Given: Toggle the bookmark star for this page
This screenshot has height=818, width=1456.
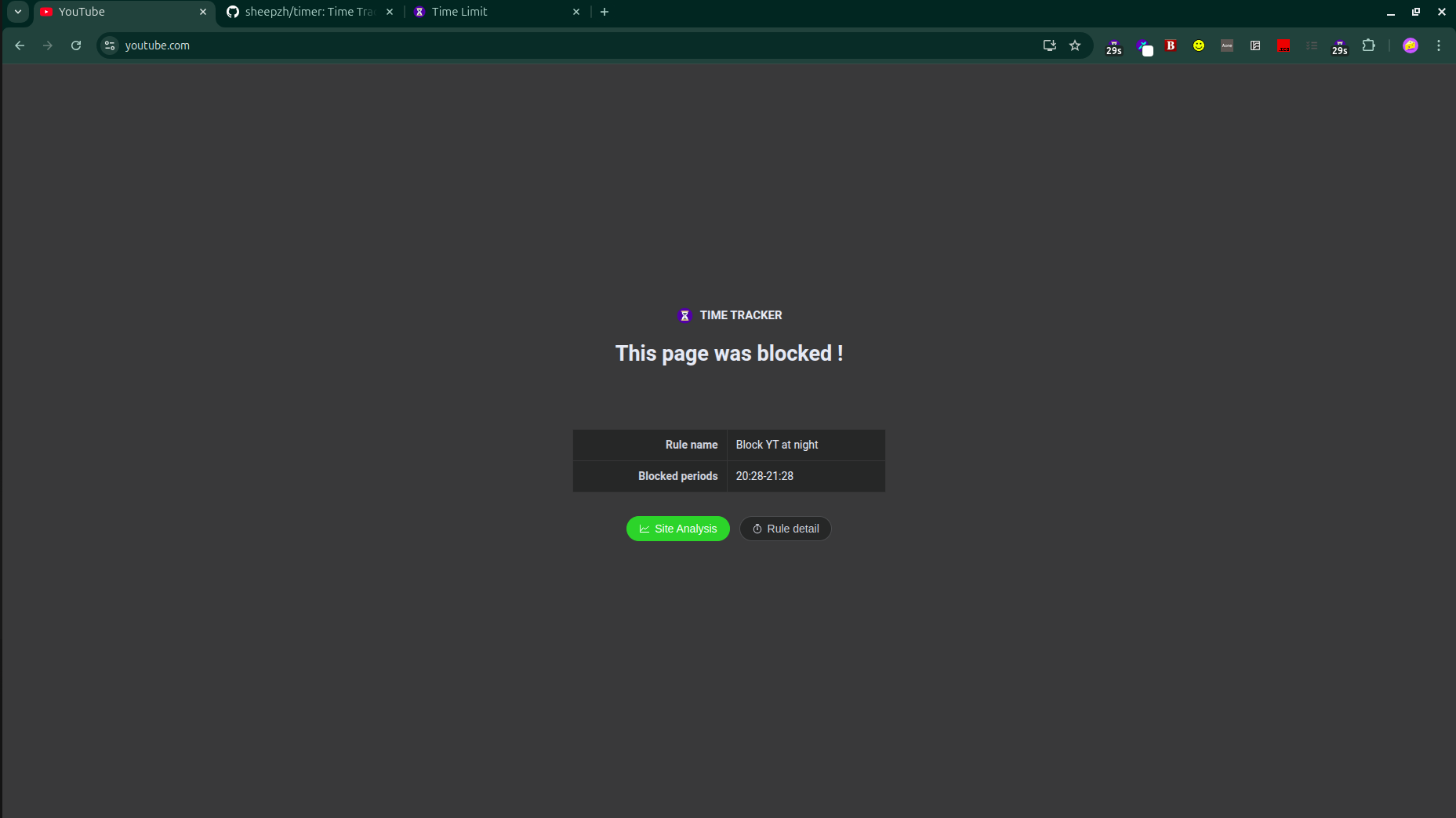Looking at the screenshot, I should tap(1075, 45).
